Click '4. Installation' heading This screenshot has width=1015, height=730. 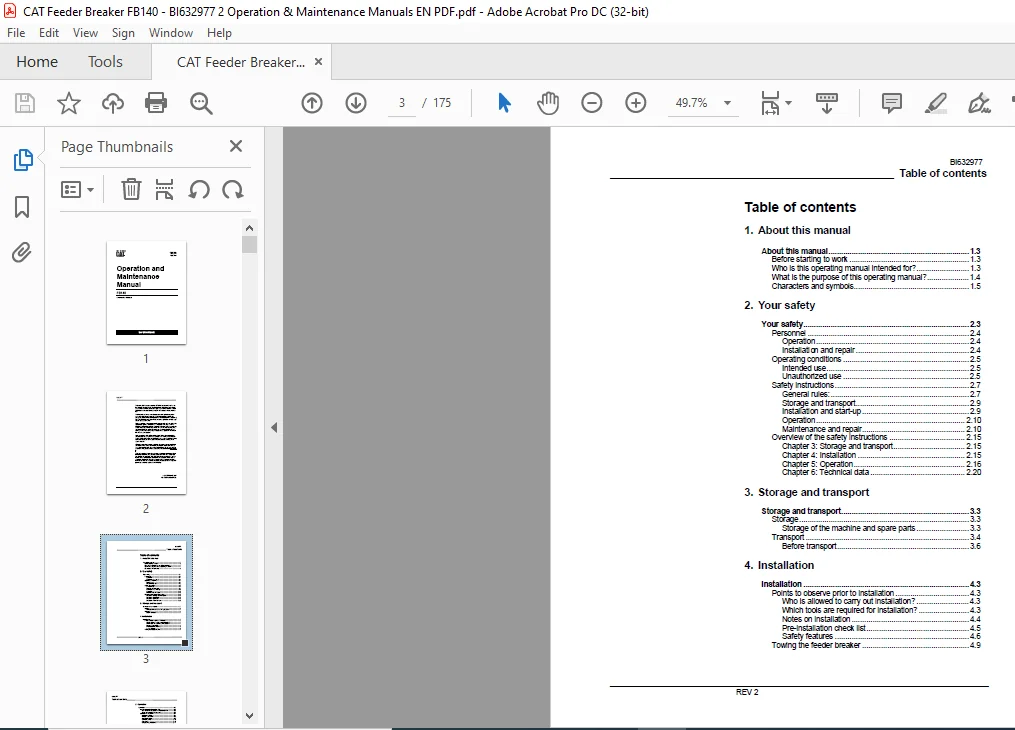click(x=779, y=566)
